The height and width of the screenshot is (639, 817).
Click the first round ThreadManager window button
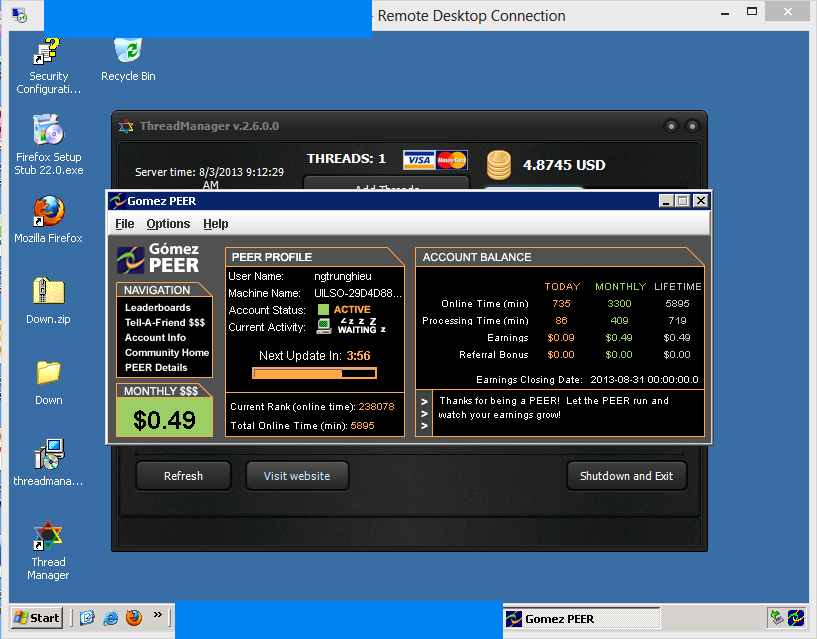[x=671, y=126]
